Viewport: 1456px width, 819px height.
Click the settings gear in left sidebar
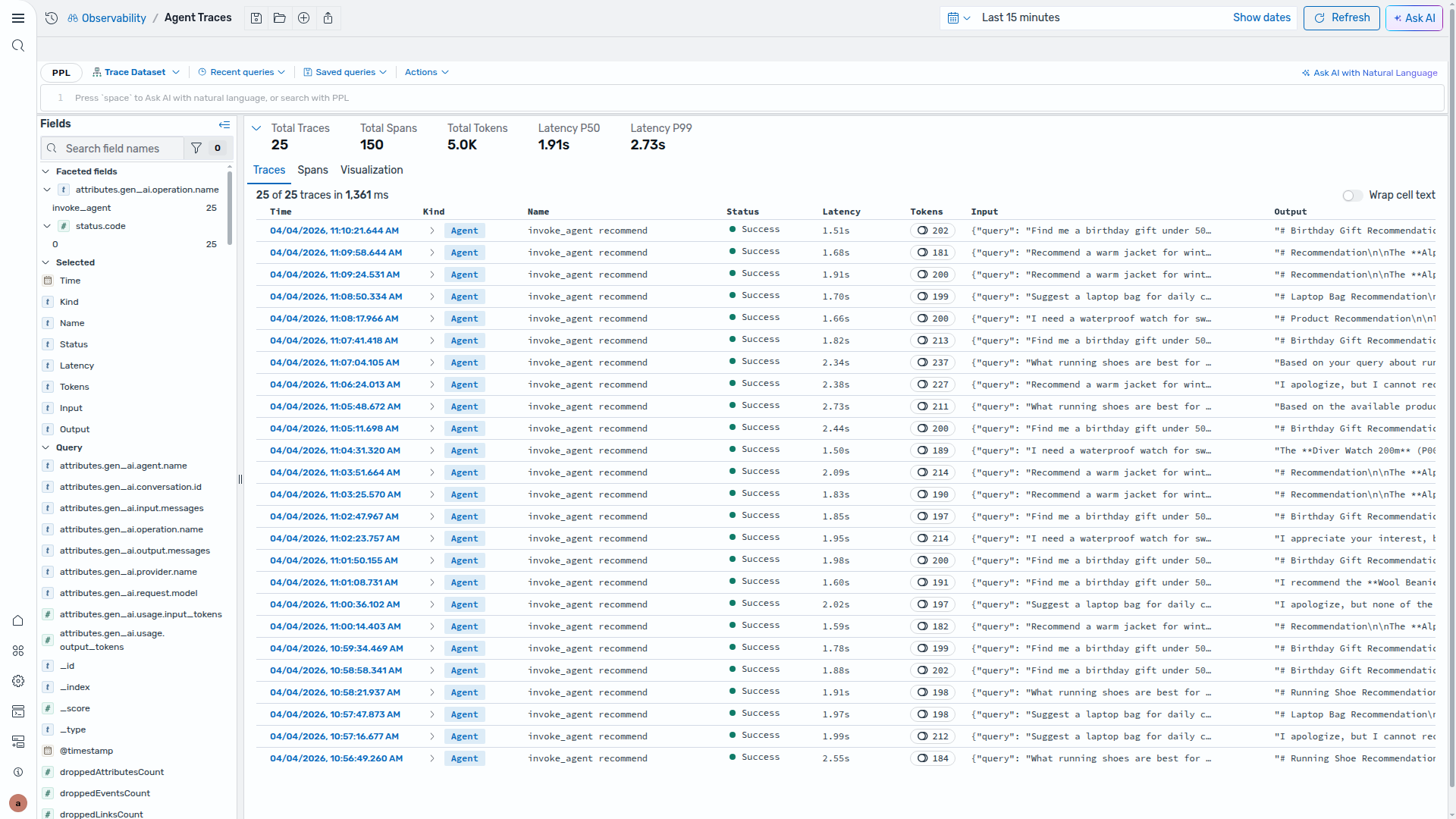pos(18,681)
